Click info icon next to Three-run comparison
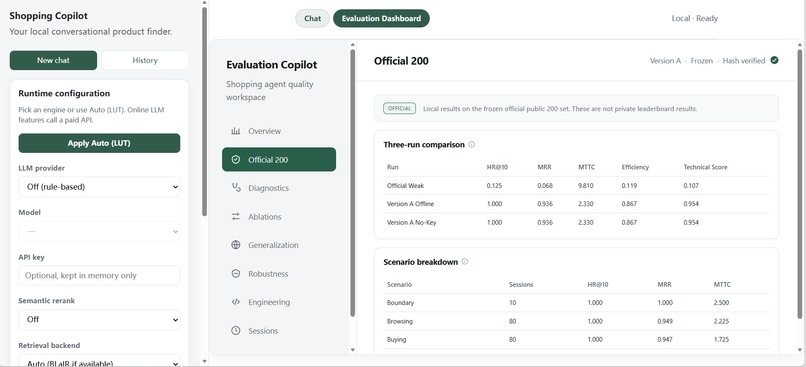 pyautogui.click(x=471, y=144)
